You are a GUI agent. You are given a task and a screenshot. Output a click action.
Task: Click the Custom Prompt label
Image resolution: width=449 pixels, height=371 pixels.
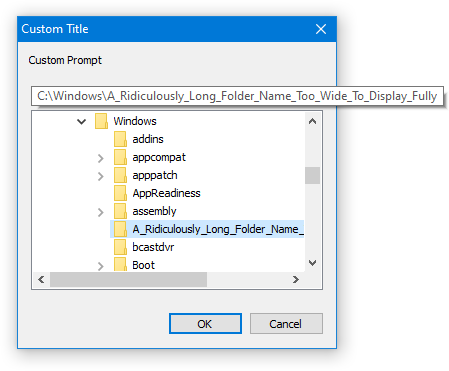65,60
